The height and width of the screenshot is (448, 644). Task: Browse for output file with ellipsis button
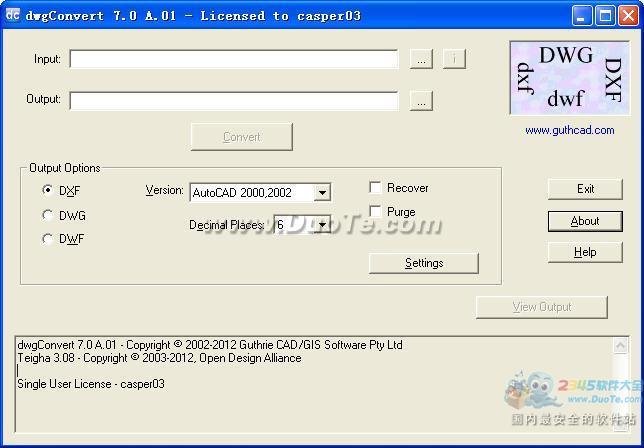tap(421, 101)
